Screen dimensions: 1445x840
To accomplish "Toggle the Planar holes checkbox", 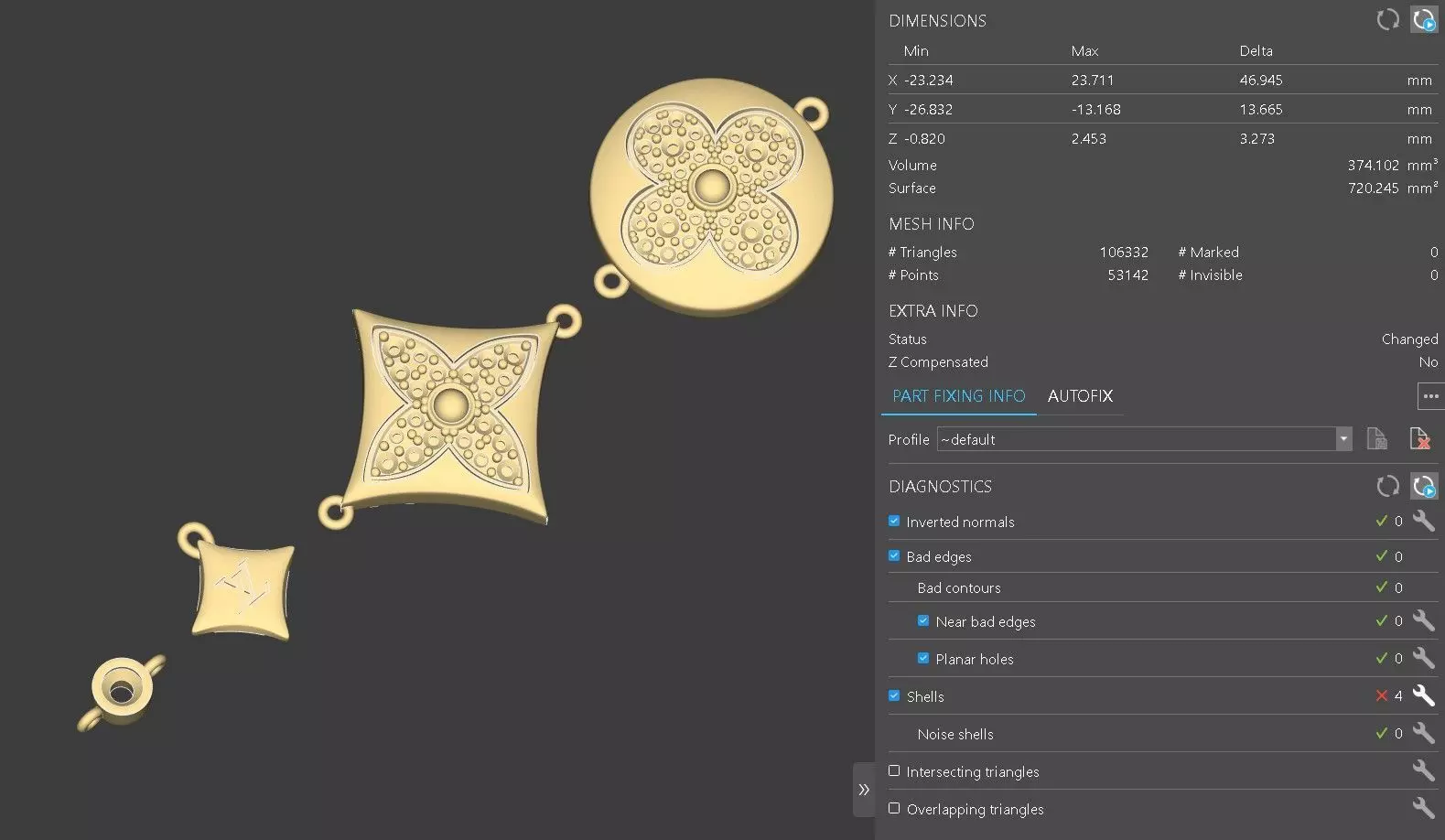I will coord(923,658).
